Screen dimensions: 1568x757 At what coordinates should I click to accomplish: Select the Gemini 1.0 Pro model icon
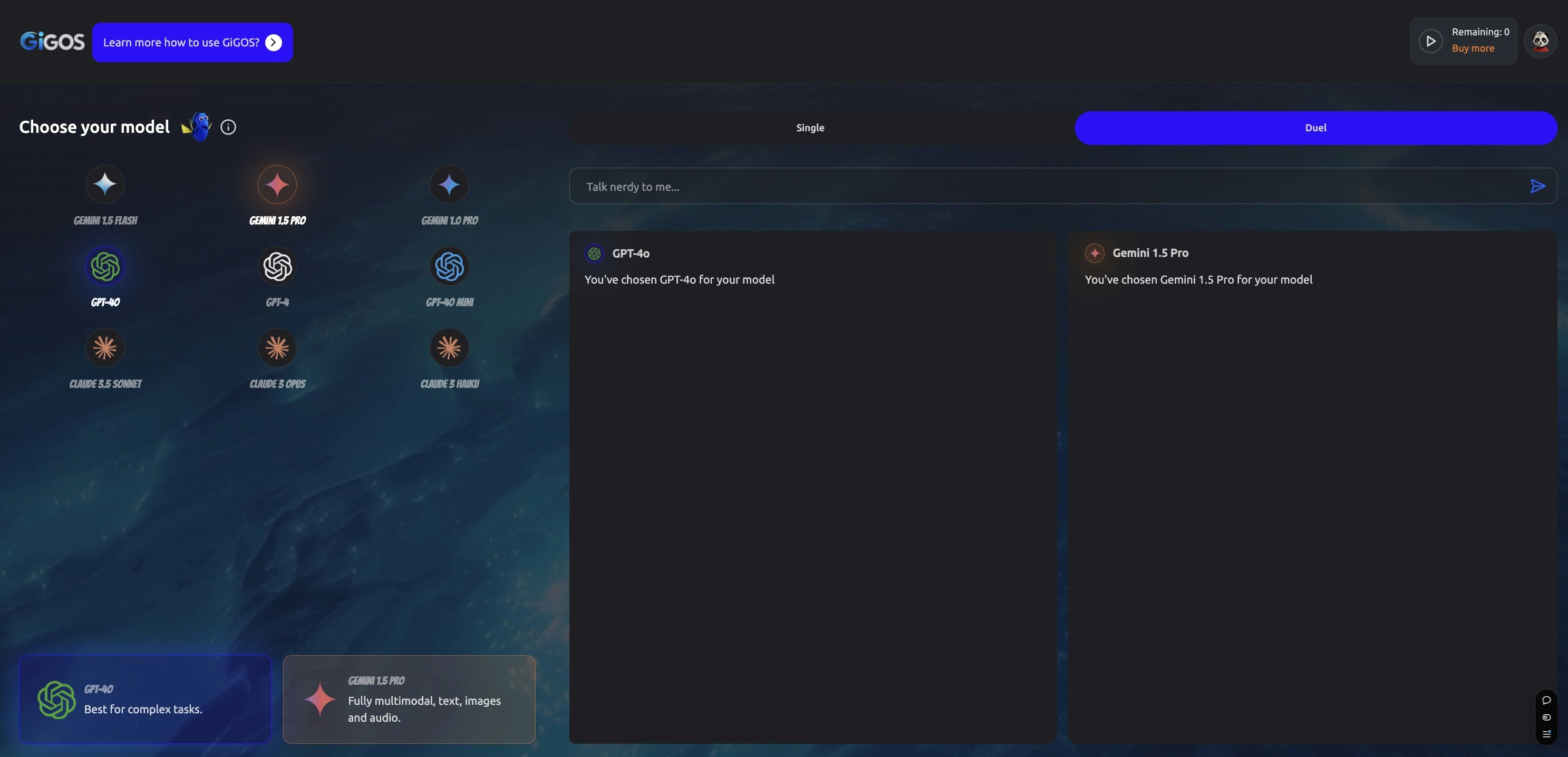coord(449,185)
